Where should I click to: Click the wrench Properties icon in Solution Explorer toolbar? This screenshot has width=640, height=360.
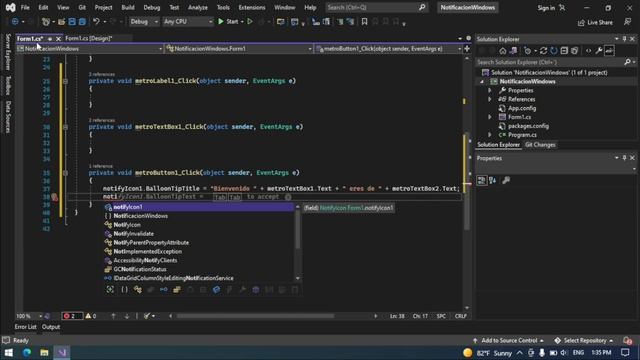pos(599,51)
